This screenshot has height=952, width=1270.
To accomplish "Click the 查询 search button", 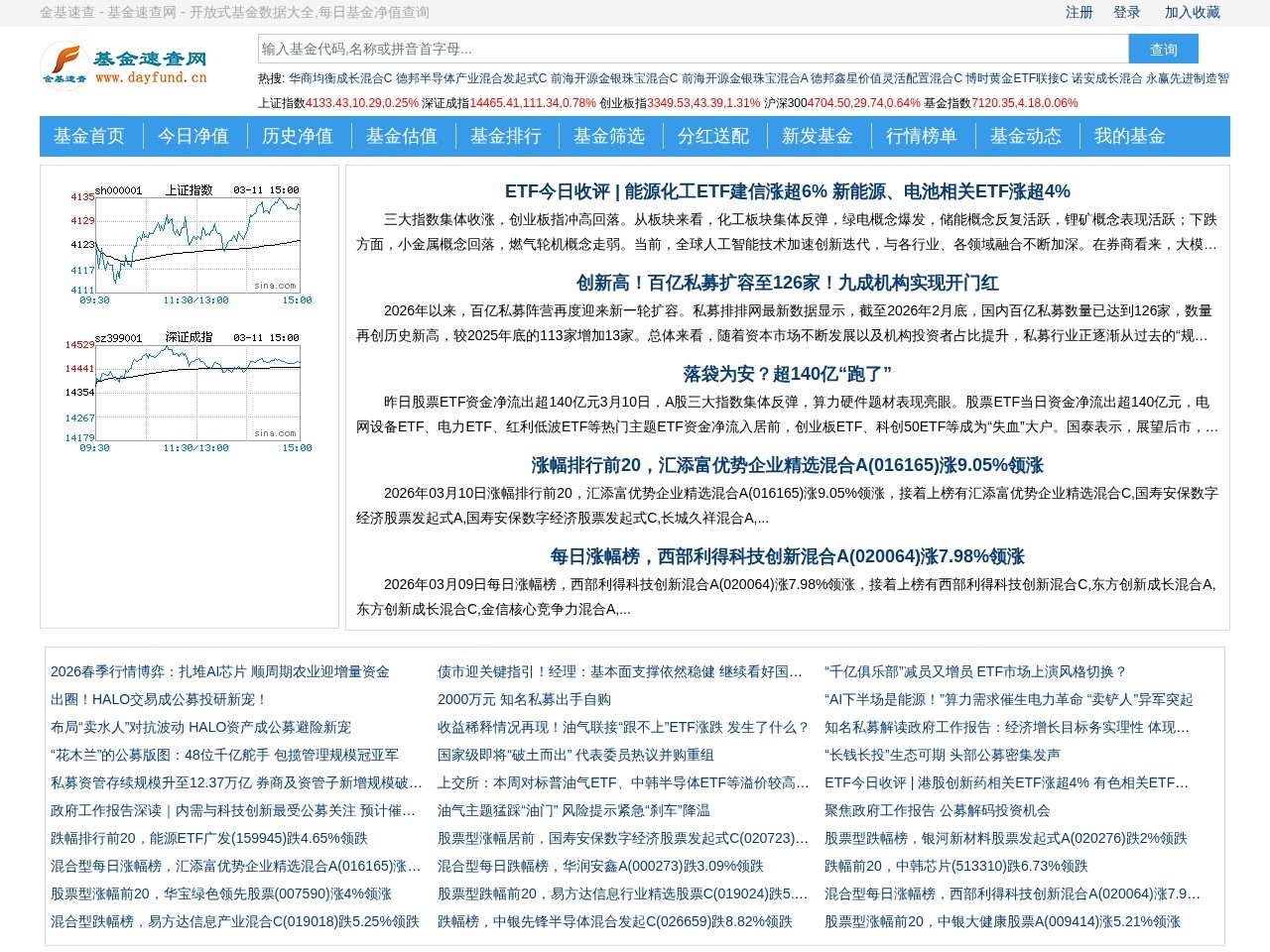I will click(x=1163, y=48).
